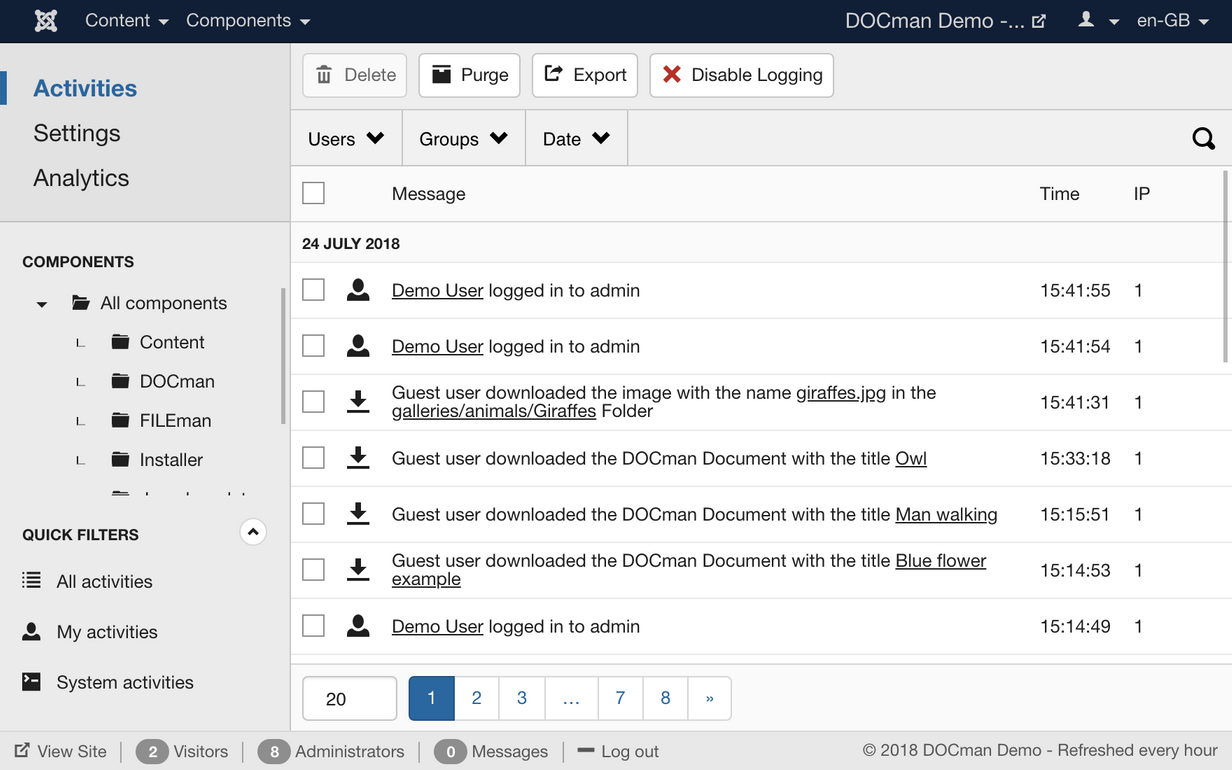Collapse the All components tree arrow
Screen dimensions: 1232x770
(x=42, y=304)
